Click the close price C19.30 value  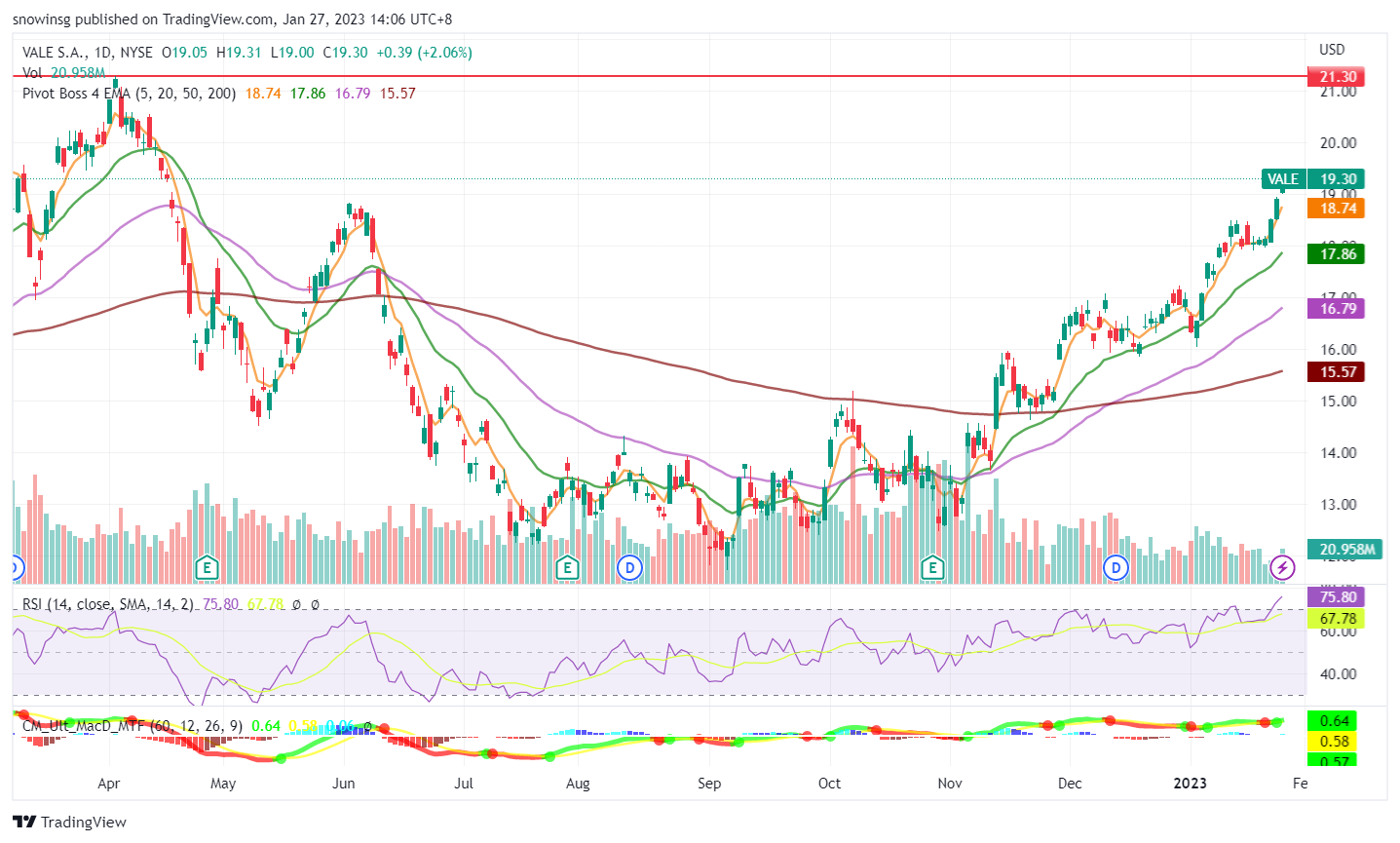pyautogui.click(x=346, y=53)
